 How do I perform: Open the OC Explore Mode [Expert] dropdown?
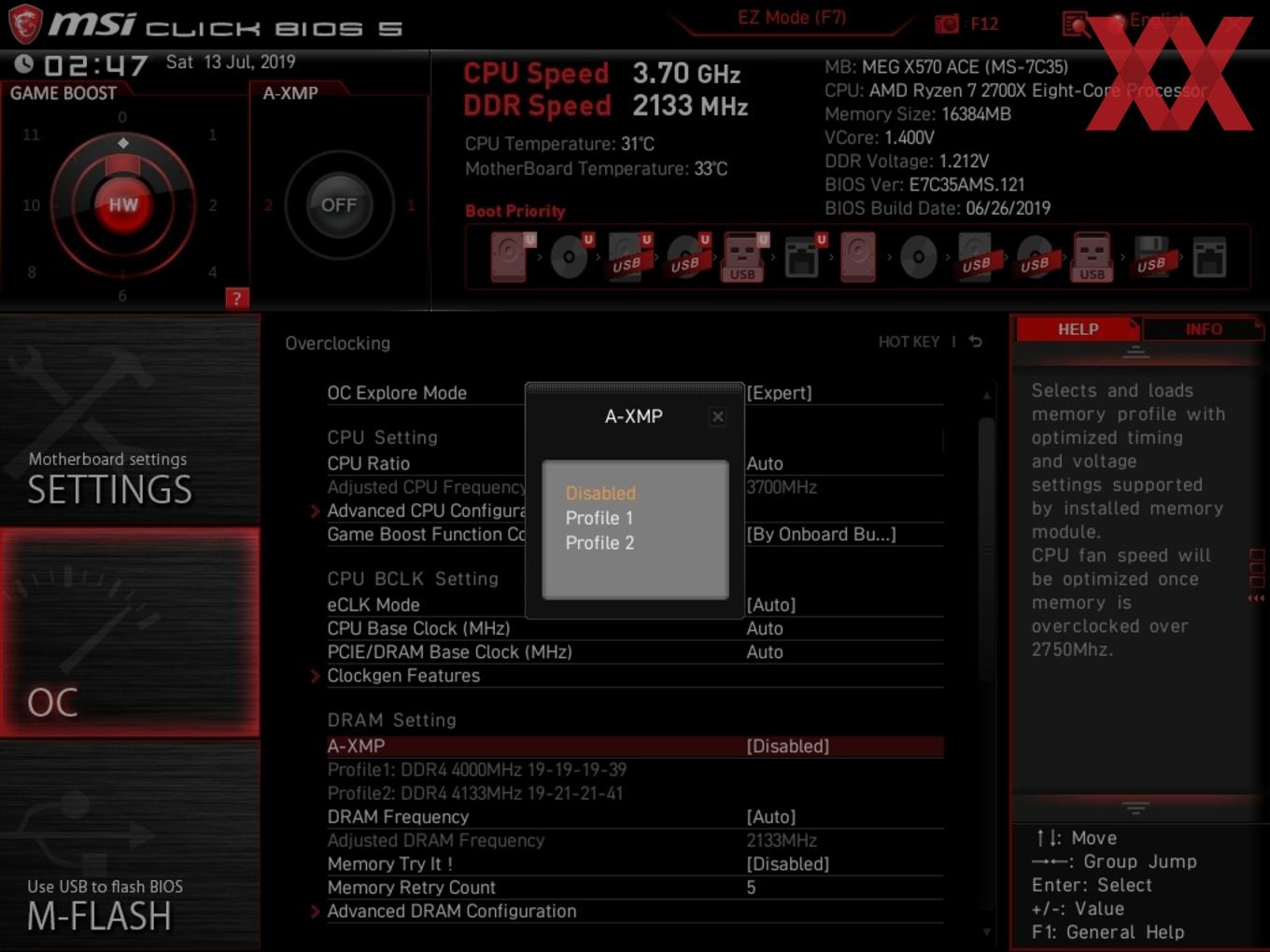tap(779, 393)
